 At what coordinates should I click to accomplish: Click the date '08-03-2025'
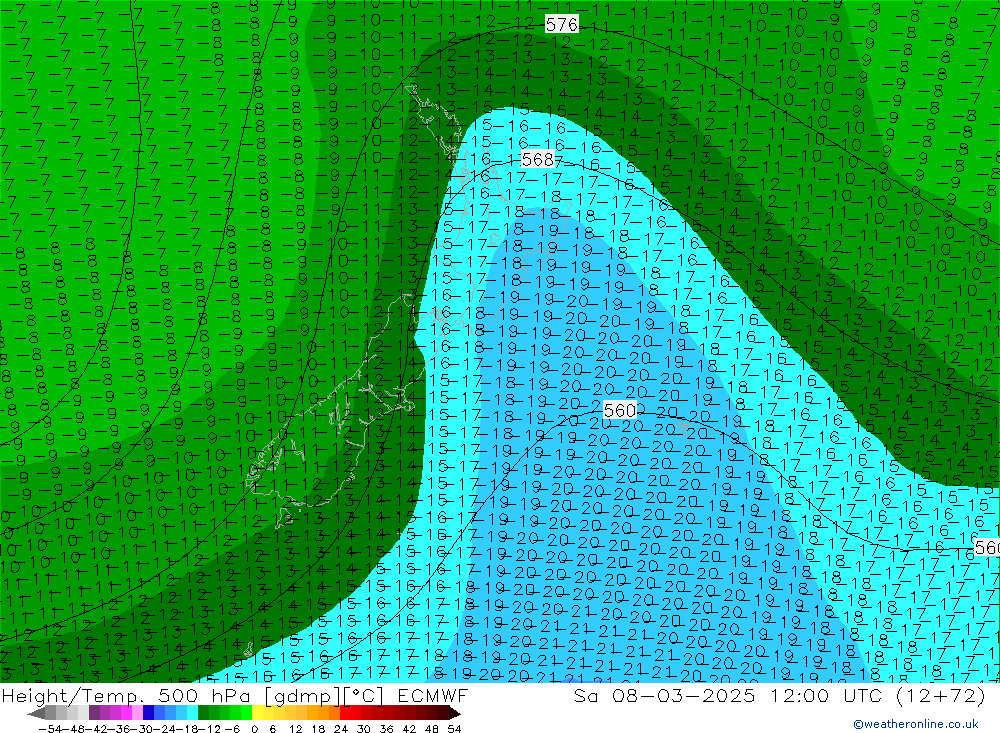683,695
